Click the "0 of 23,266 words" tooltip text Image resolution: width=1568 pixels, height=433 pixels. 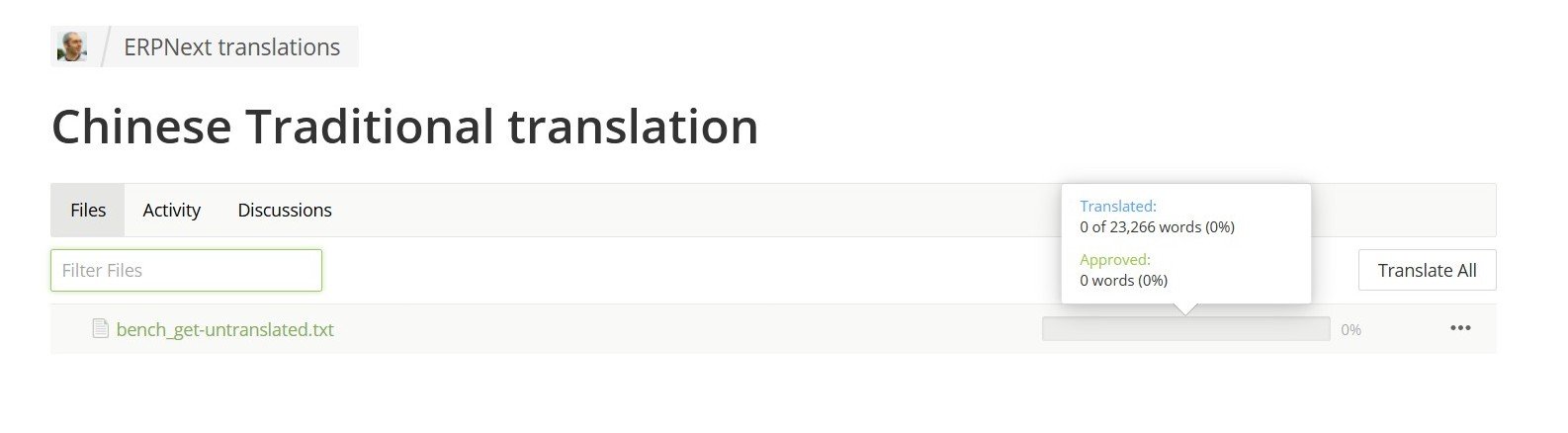[1157, 227]
